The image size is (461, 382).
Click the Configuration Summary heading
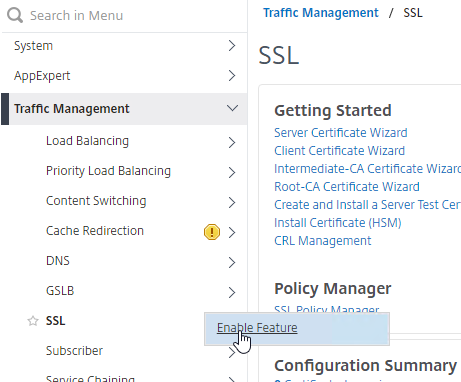(x=365, y=366)
